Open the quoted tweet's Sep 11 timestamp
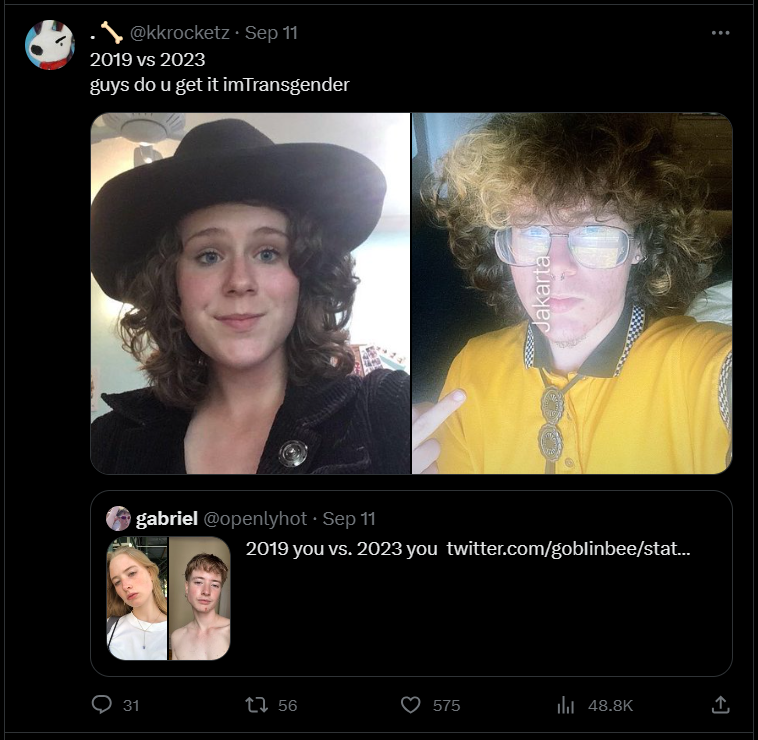Viewport: 758px width, 740px height. pos(349,519)
